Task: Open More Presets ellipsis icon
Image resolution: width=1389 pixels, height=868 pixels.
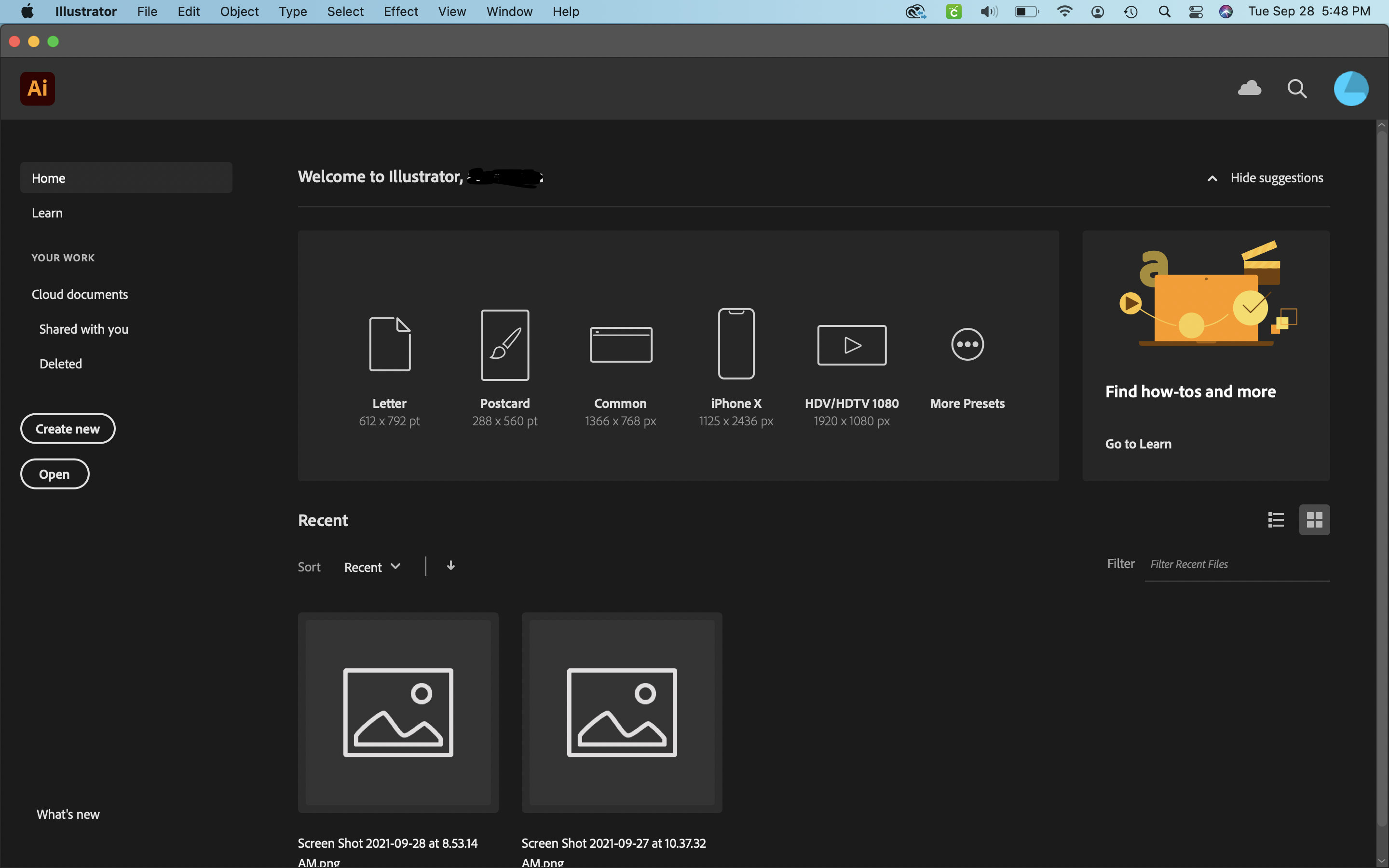Action: (x=967, y=344)
